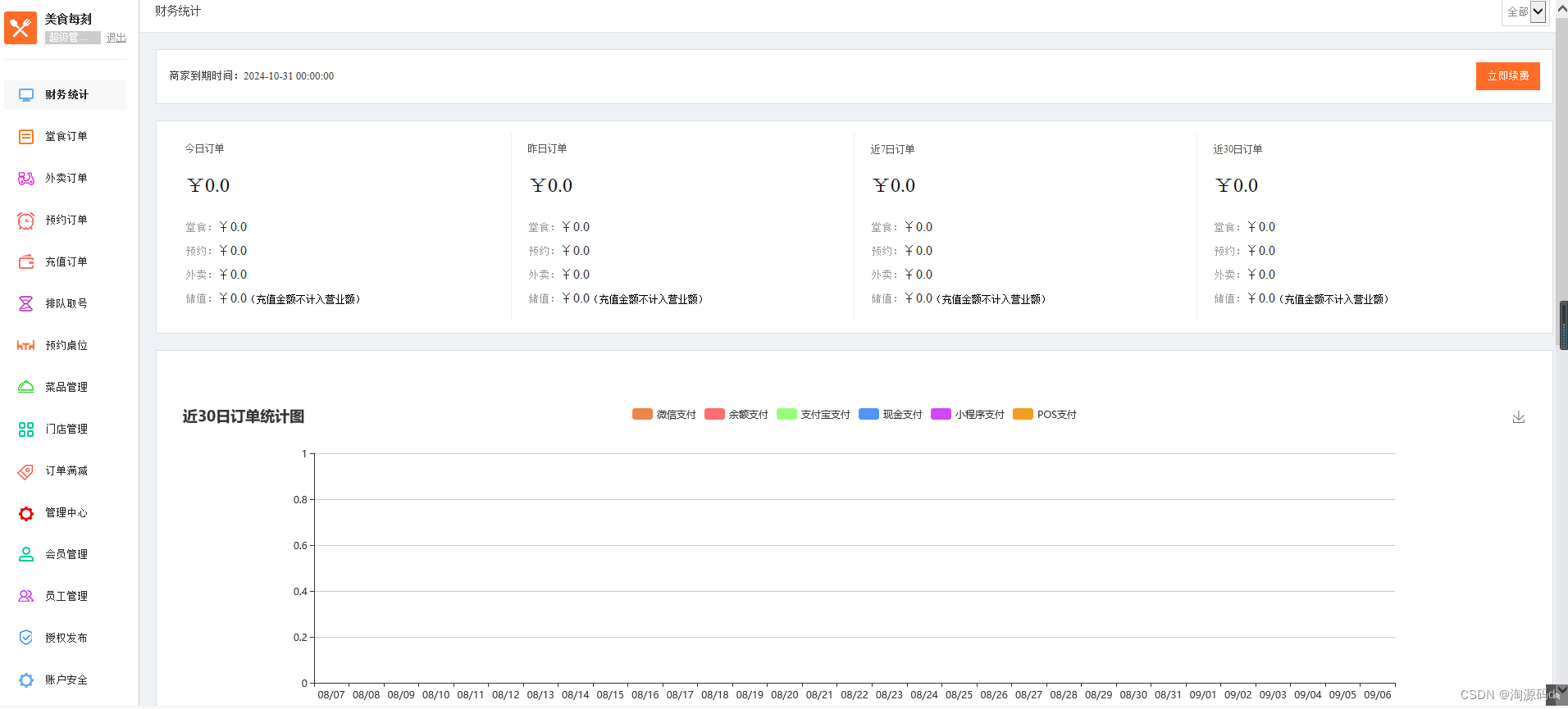Open 订单满减 menu item
Screen dimensions: 1568x709
pos(66,471)
